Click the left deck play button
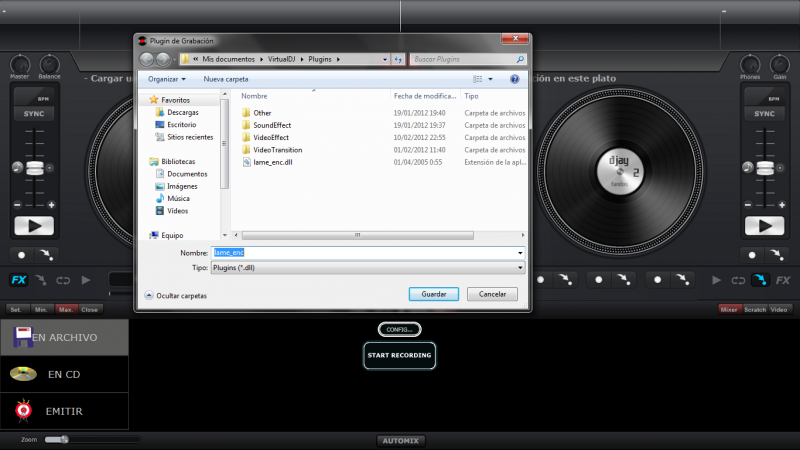 point(34,226)
